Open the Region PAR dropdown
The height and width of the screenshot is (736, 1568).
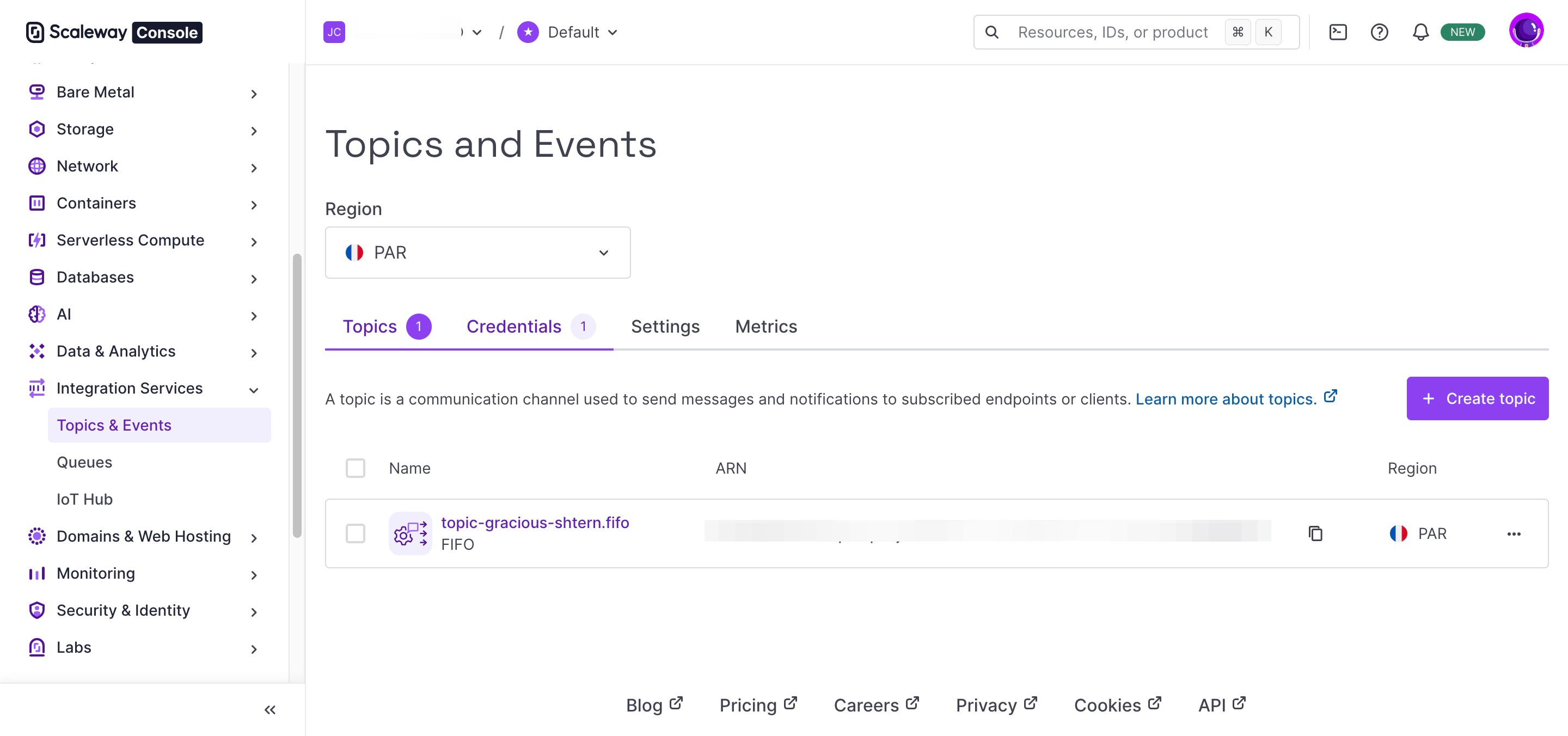[478, 253]
